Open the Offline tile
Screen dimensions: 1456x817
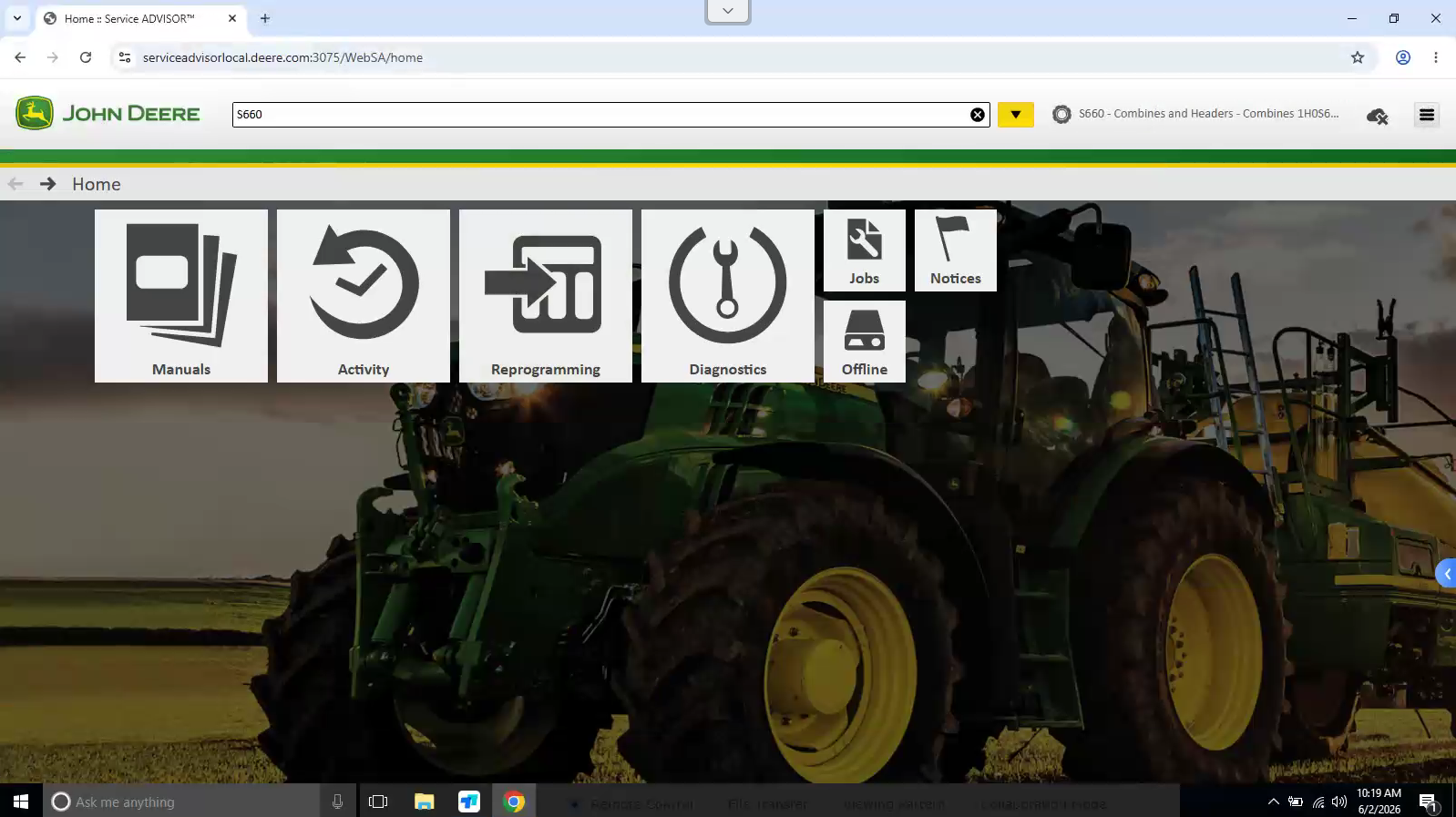pyautogui.click(x=865, y=342)
